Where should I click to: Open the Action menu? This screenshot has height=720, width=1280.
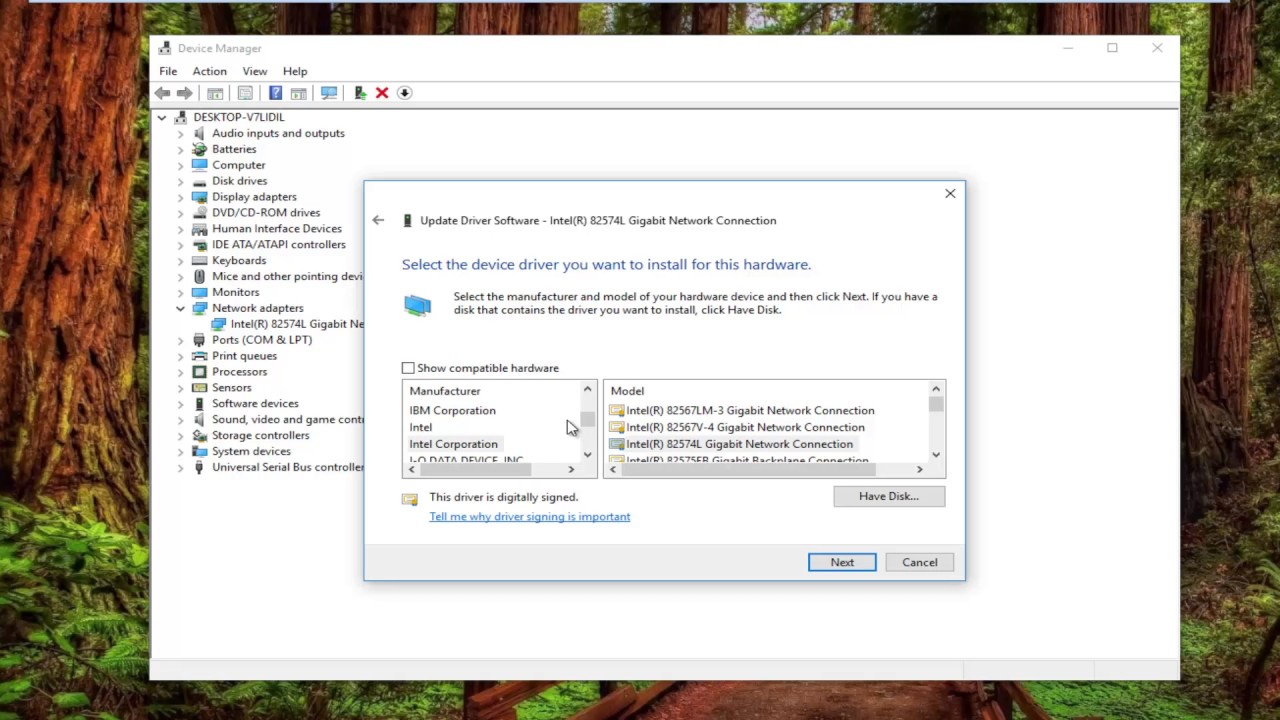click(x=210, y=71)
